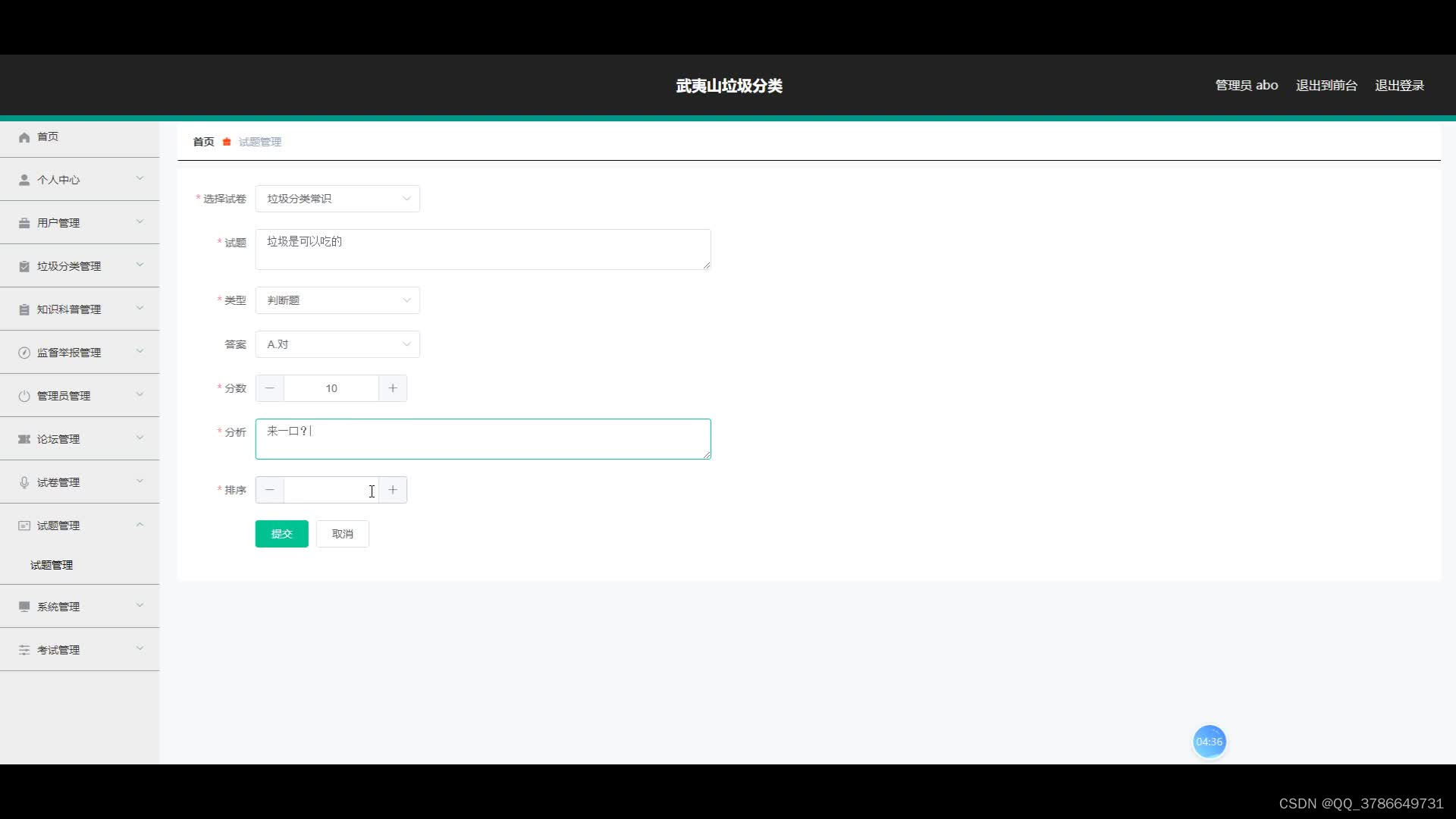Open 论坛管理 sidebar menu
The image size is (1456, 819).
pyautogui.click(x=80, y=439)
